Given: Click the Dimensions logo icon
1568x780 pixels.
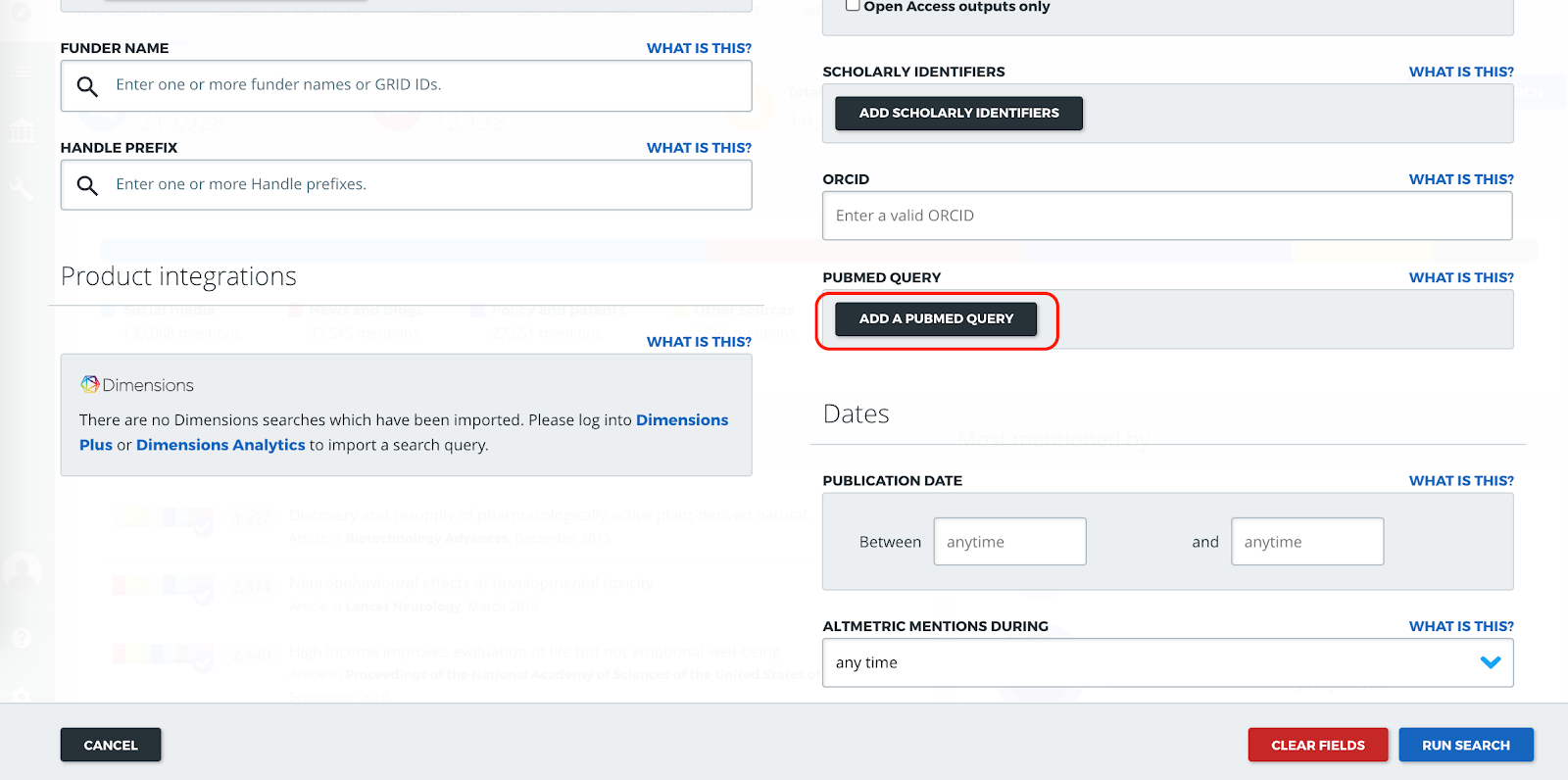Looking at the screenshot, I should (90, 384).
